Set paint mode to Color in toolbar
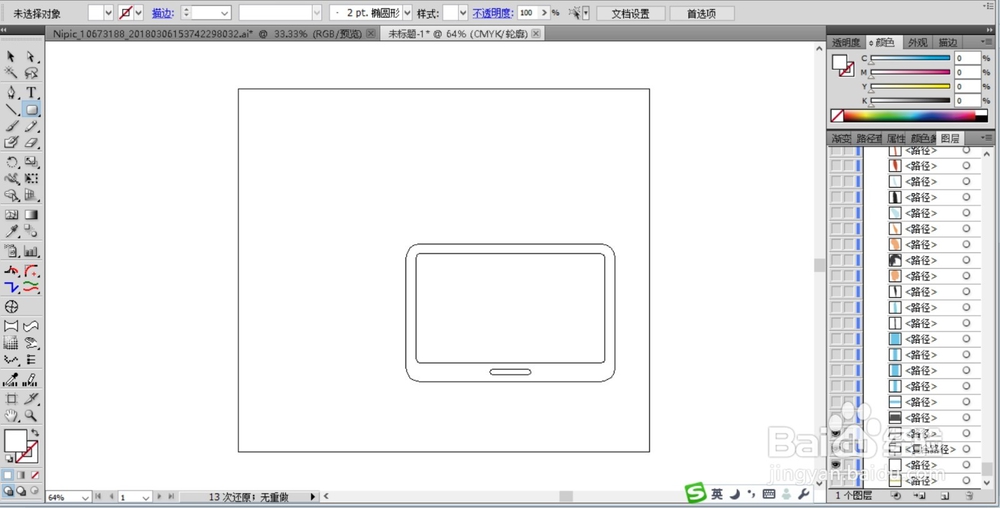This screenshot has height=508, width=1000. (8, 475)
